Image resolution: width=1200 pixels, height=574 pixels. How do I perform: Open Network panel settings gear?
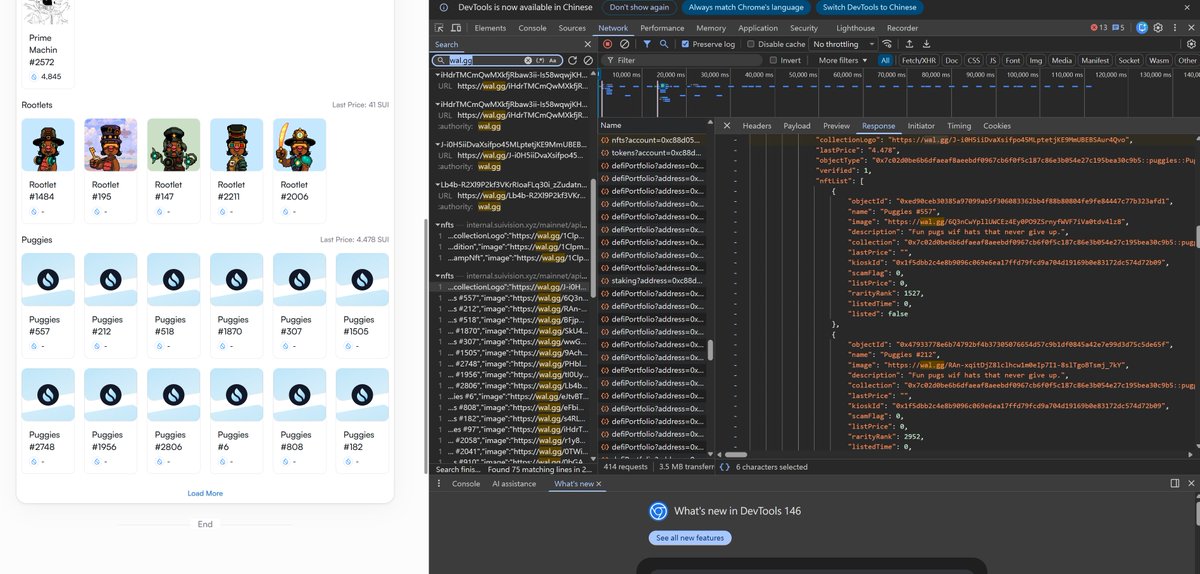point(1190,44)
